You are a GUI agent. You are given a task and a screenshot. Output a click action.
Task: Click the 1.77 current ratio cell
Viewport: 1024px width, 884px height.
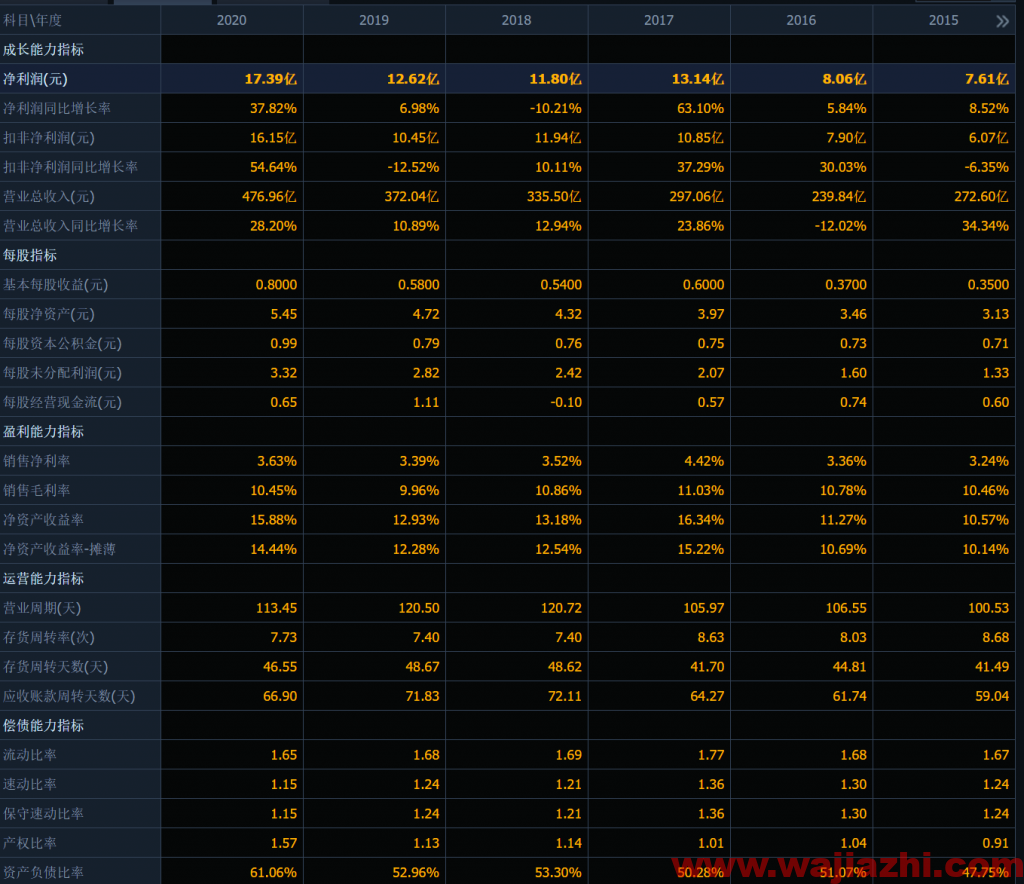click(711, 755)
